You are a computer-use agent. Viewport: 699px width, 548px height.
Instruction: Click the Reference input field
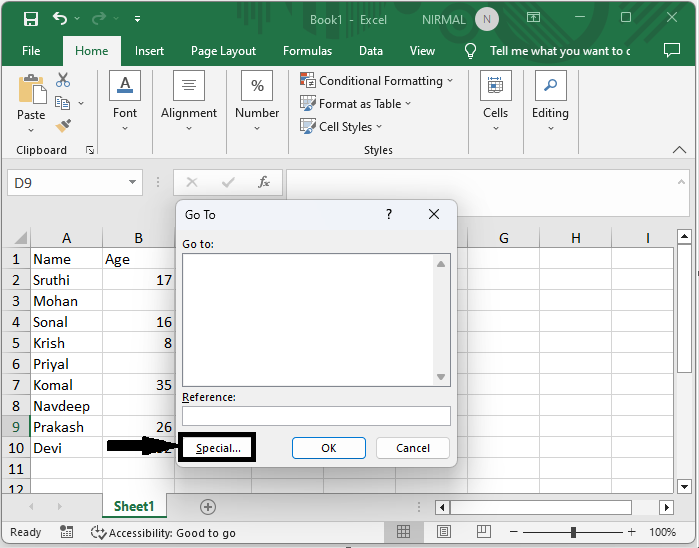(x=316, y=416)
